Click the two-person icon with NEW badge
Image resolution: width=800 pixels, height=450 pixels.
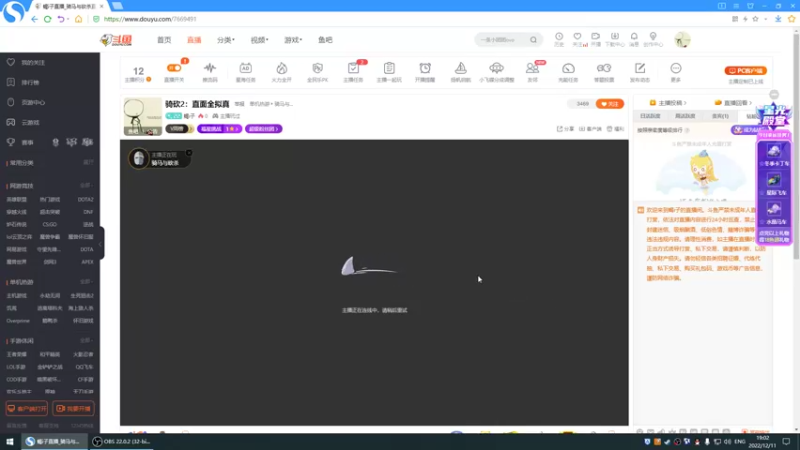coord(532,68)
